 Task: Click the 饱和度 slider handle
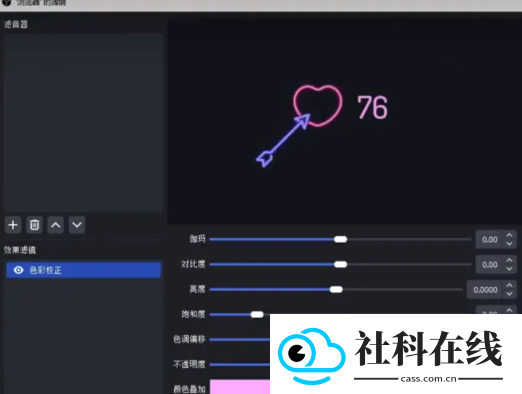(x=257, y=314)
